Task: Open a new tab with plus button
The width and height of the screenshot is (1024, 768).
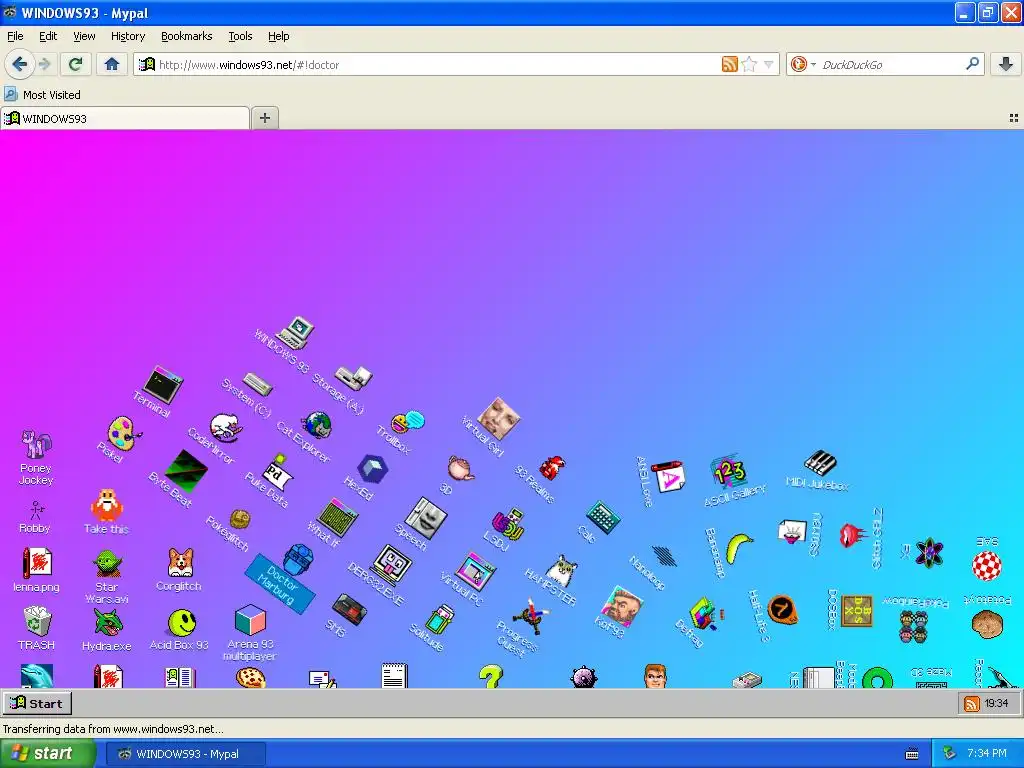Action: pyautogui.click(x=264, y=118)
